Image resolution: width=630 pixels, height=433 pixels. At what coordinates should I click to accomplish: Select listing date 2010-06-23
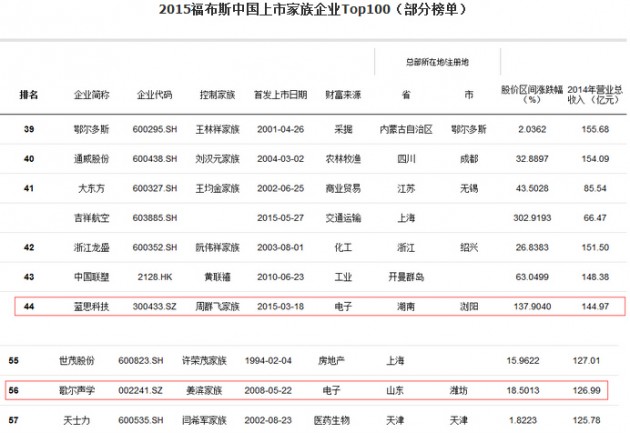(280, 277)
